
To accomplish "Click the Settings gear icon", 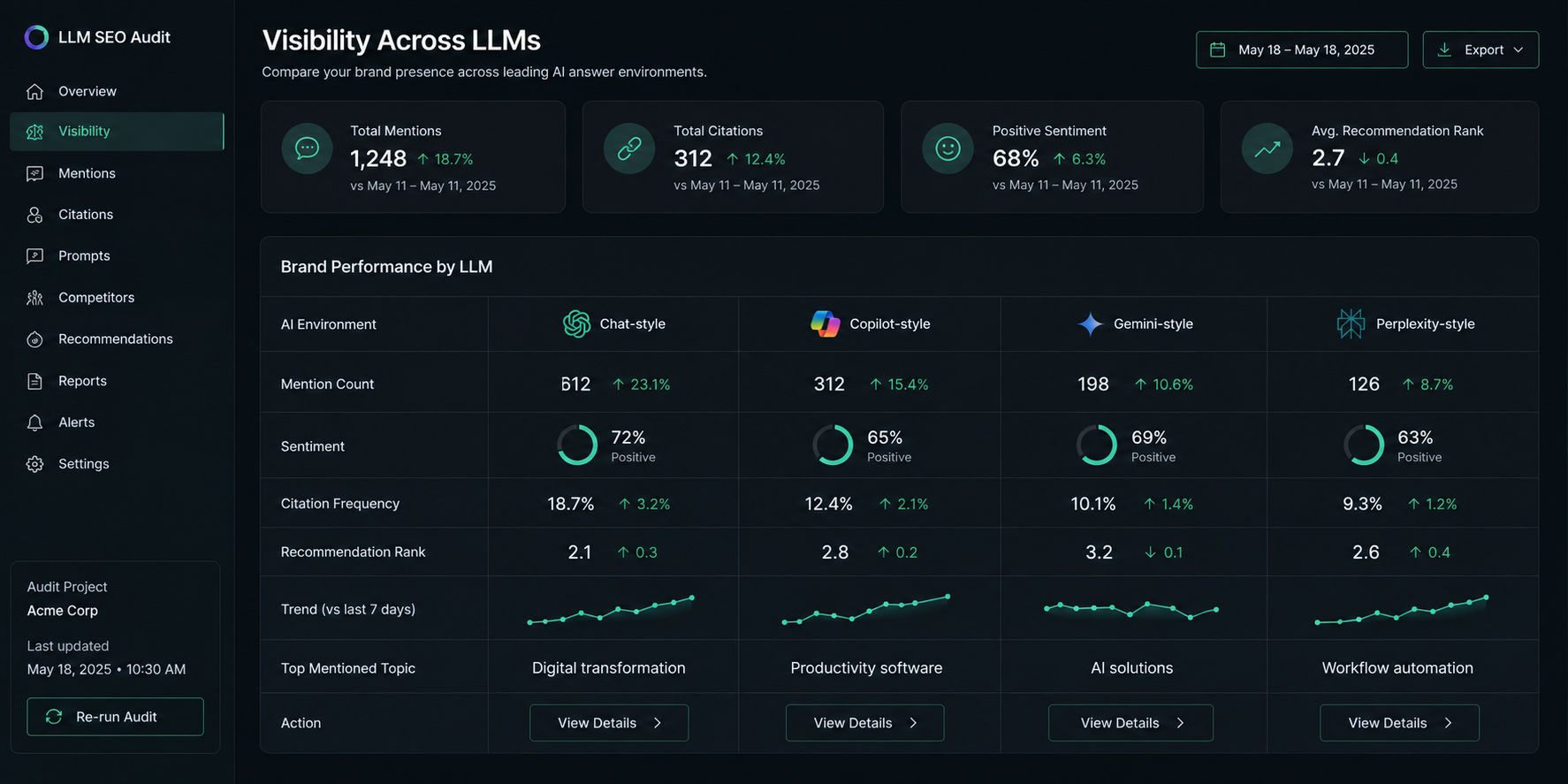I will click(34, 464).
